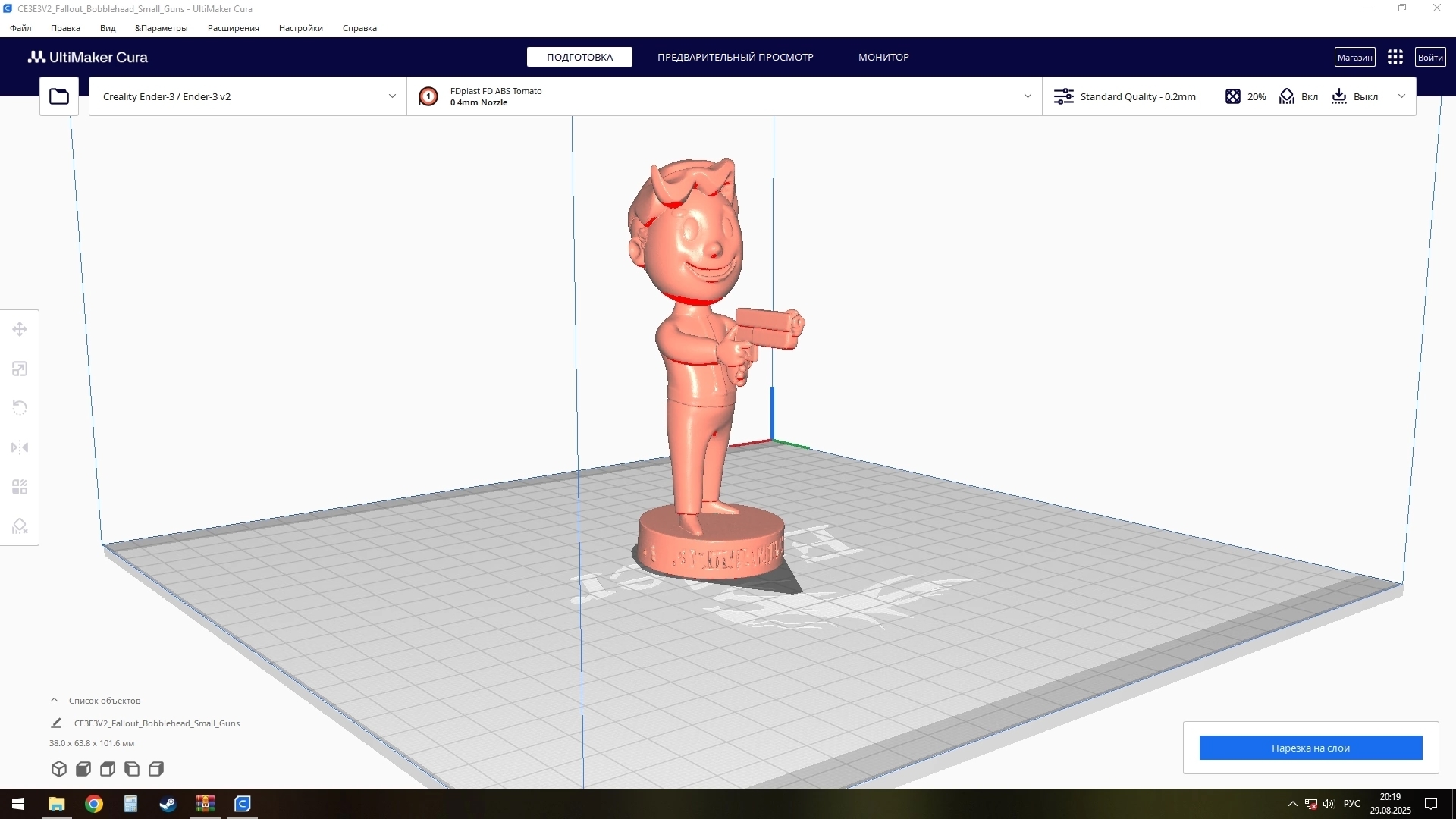Click the Open File folder icon
1456x819 pixels.
pos(59,96)
